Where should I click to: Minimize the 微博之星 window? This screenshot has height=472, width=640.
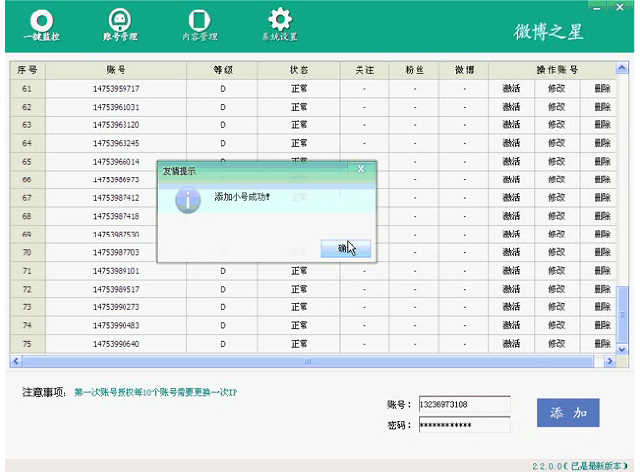coord(597,7)
